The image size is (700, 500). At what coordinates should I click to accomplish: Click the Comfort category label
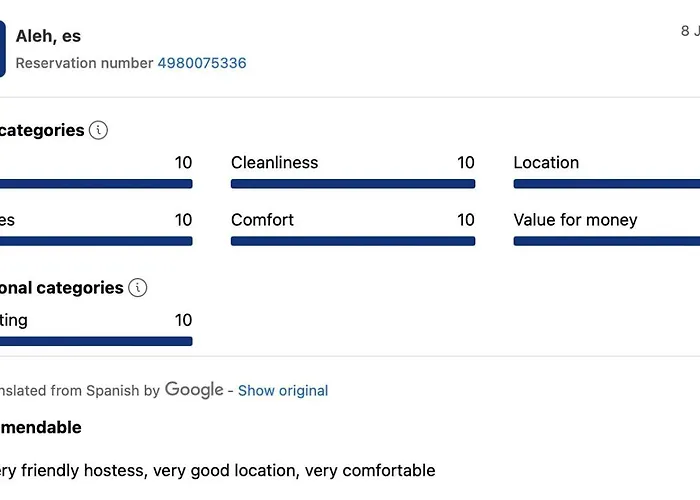(262, 220)
